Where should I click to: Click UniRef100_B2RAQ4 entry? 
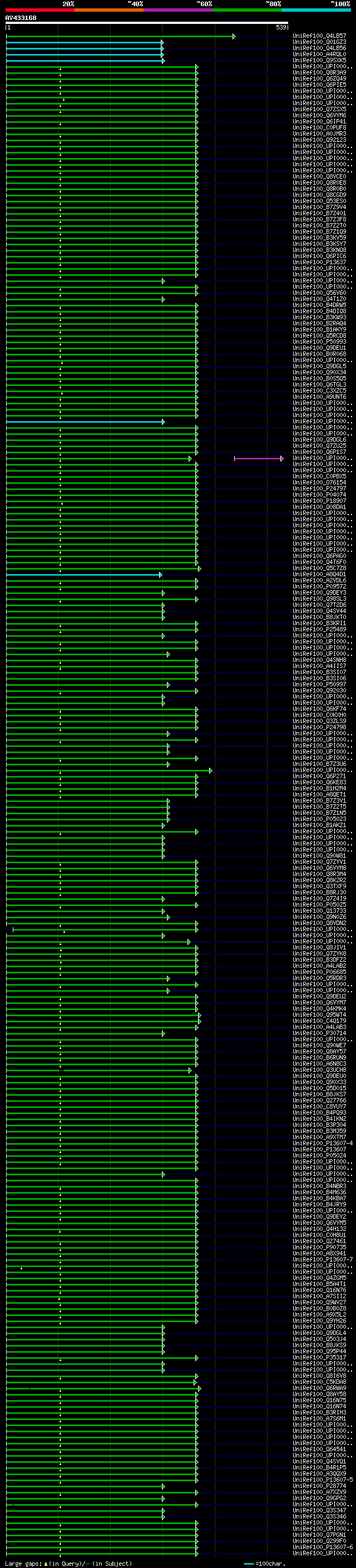pos(319,323)
